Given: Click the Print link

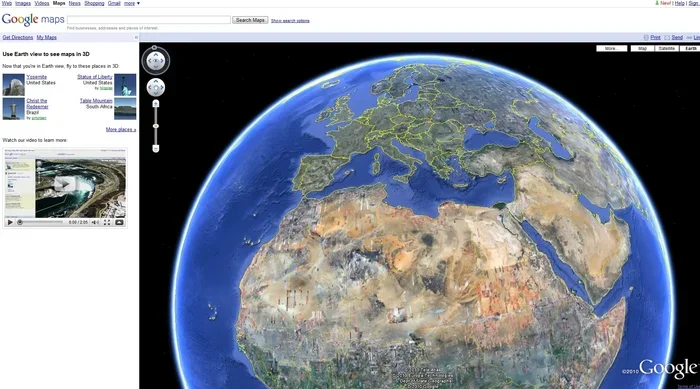Looking at the screenshot, I should point(655,38).
